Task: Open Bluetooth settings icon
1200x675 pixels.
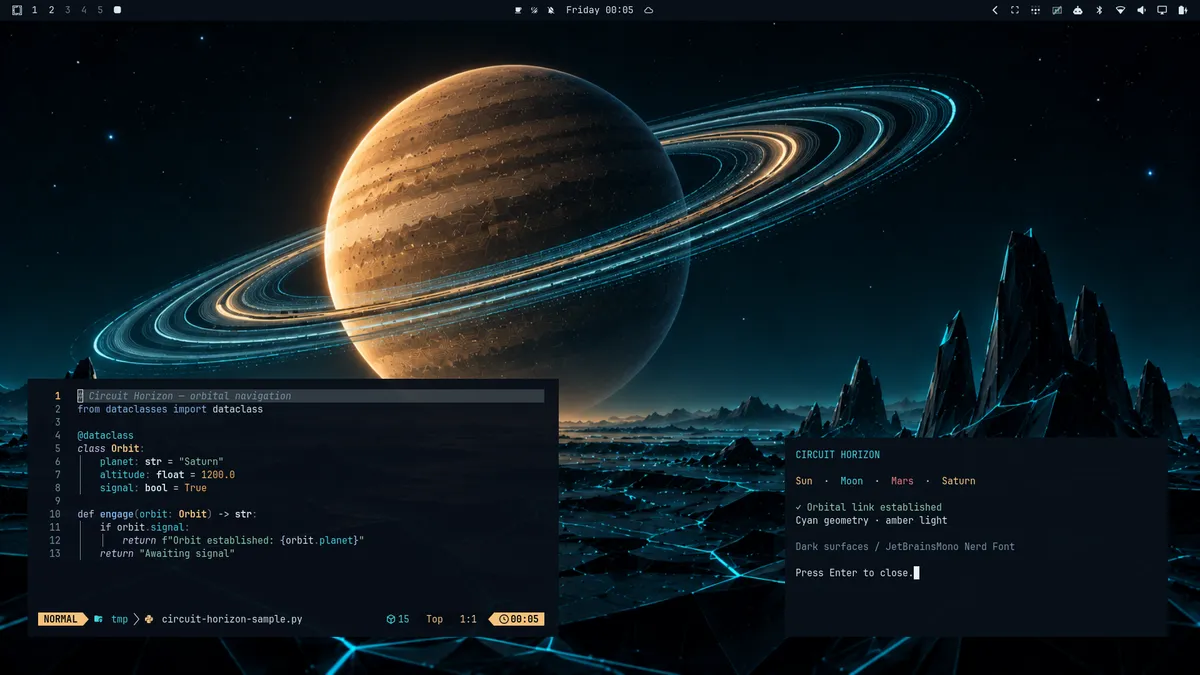Action: point(1099,10)
